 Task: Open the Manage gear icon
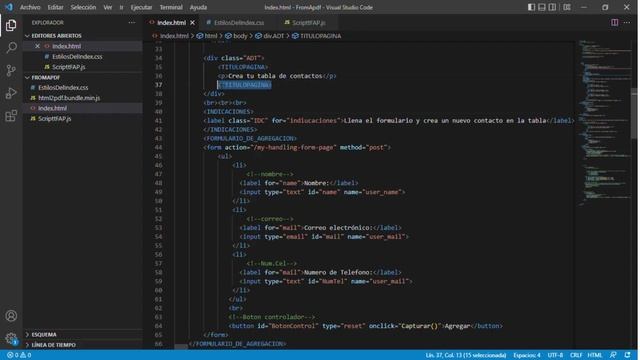[11, 338]
